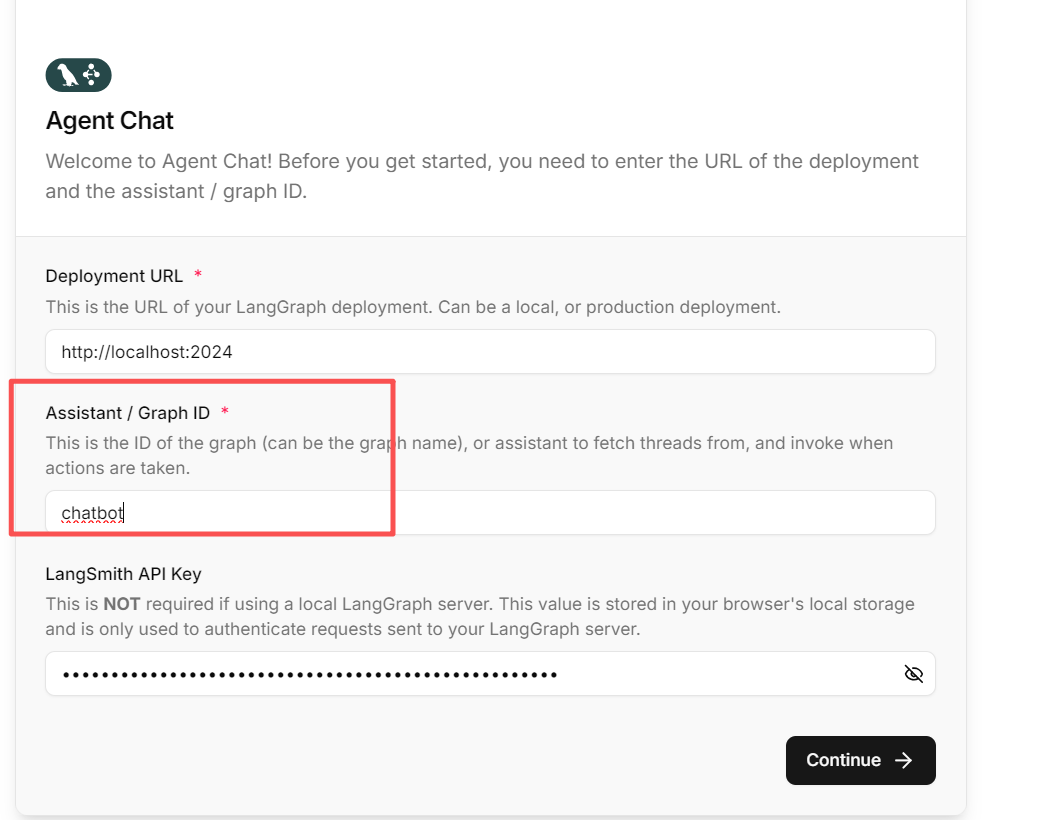Click the red asterisk beside Graph ID
Screen dimensions: 1061x820
click(x=225, y=412)
